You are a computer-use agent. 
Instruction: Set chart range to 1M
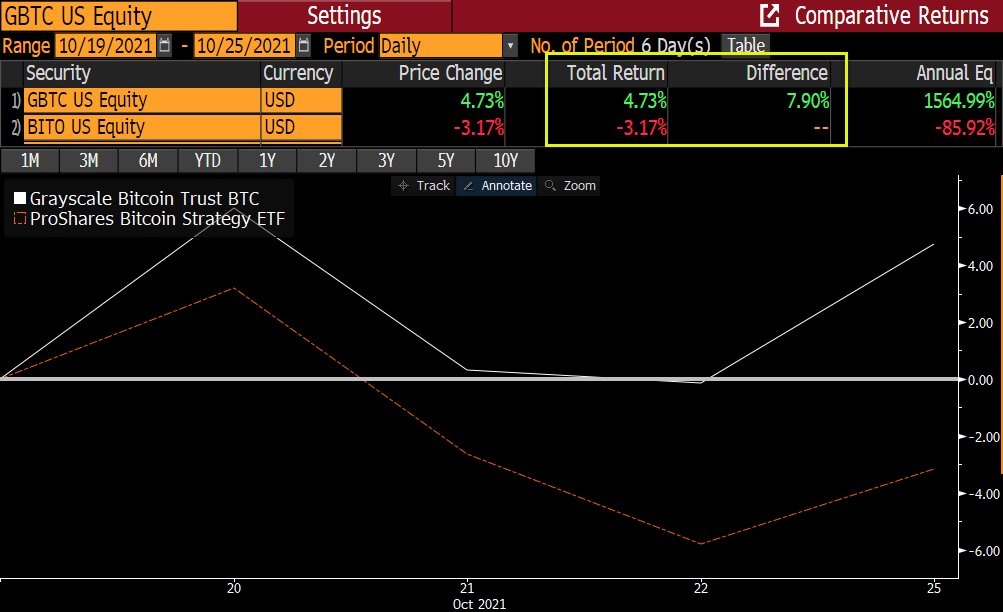pos(30,160)
